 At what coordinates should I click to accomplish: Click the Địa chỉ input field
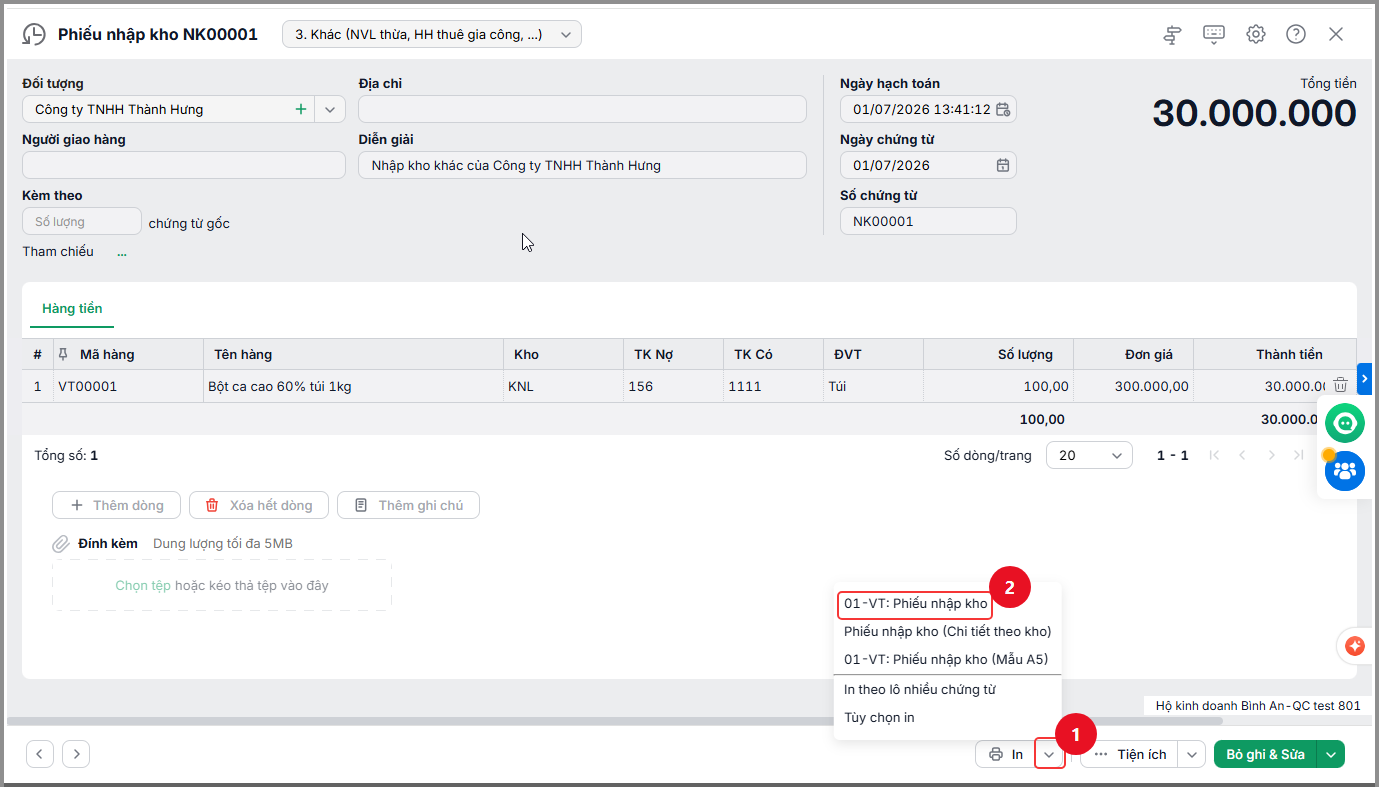(x=582, y=109)
